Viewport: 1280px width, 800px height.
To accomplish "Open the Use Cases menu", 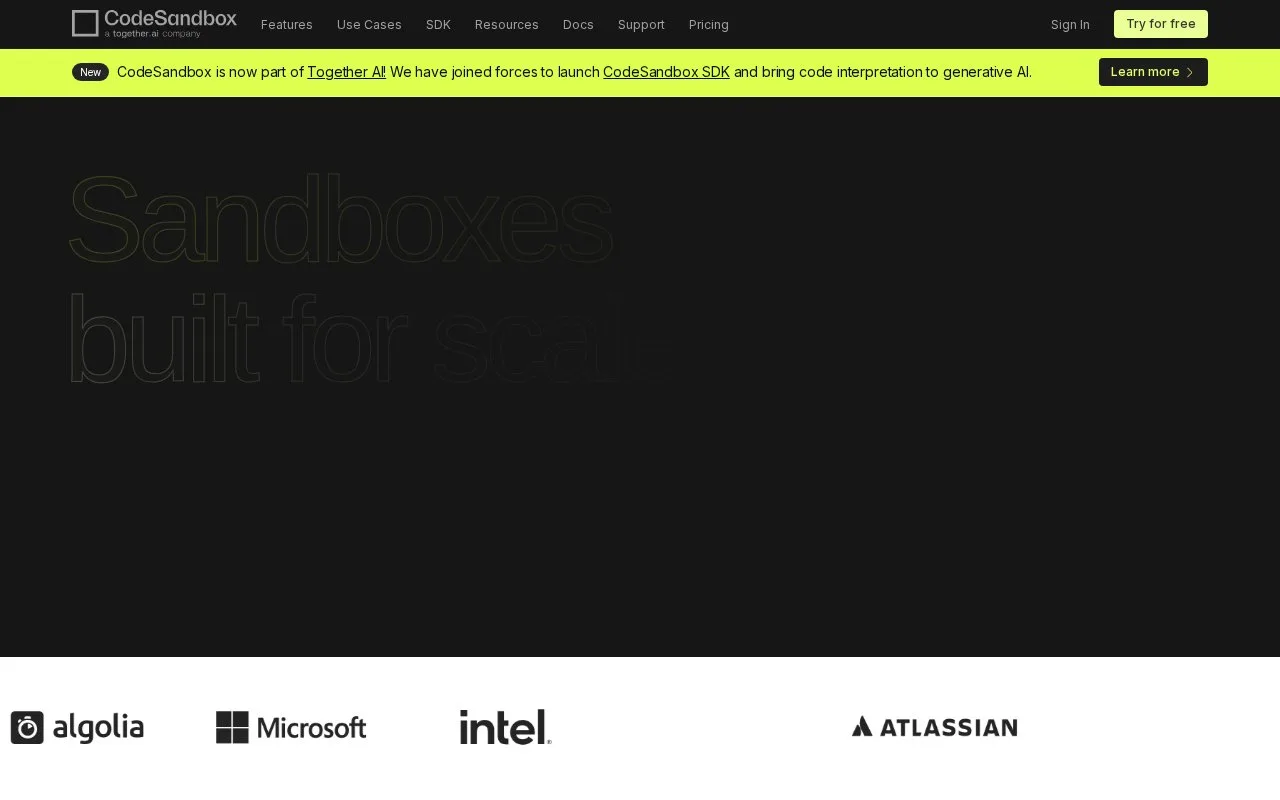I will [369, 24].
